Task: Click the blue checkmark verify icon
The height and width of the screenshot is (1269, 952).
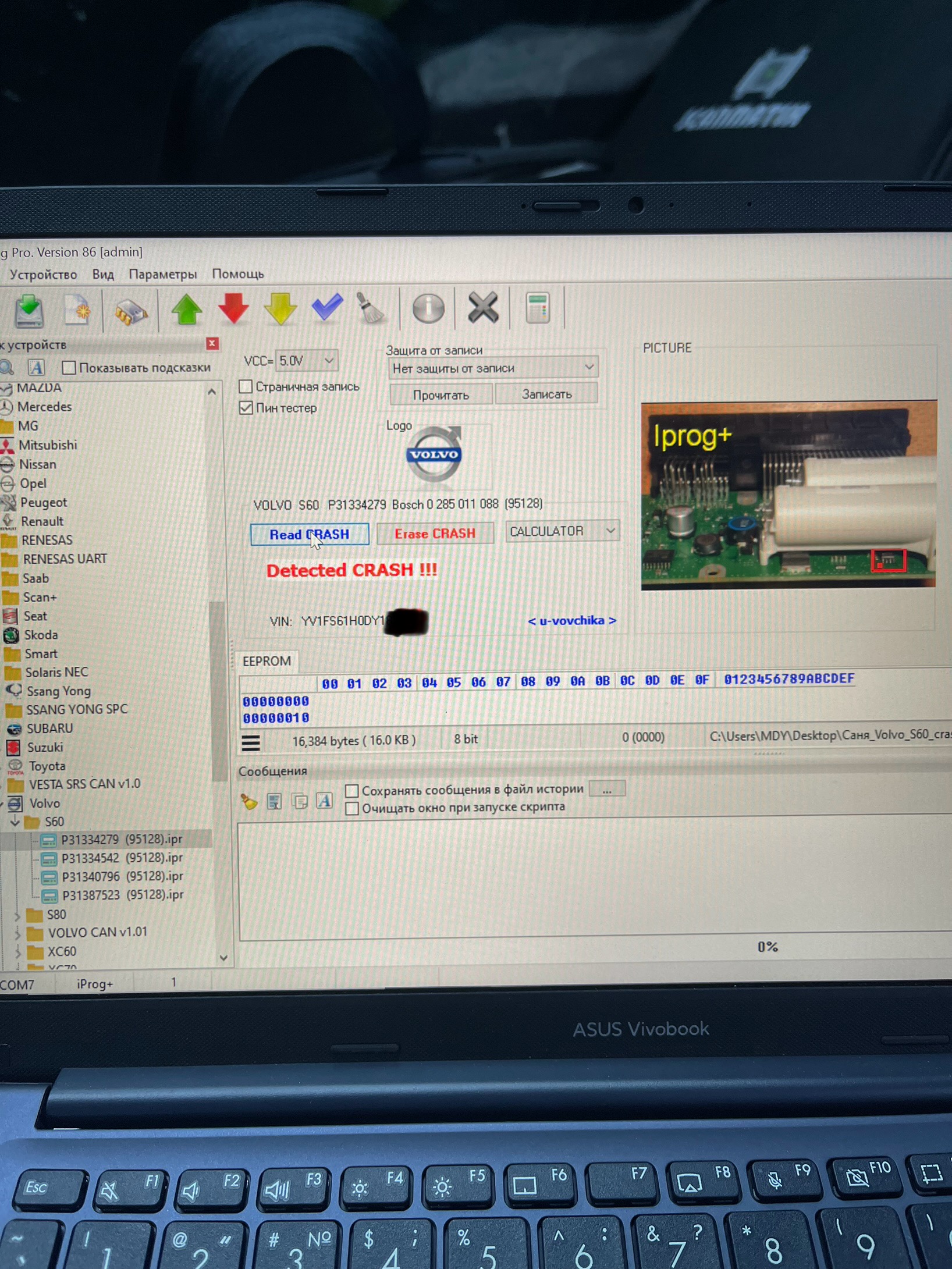Action: (x=326, y=308)
